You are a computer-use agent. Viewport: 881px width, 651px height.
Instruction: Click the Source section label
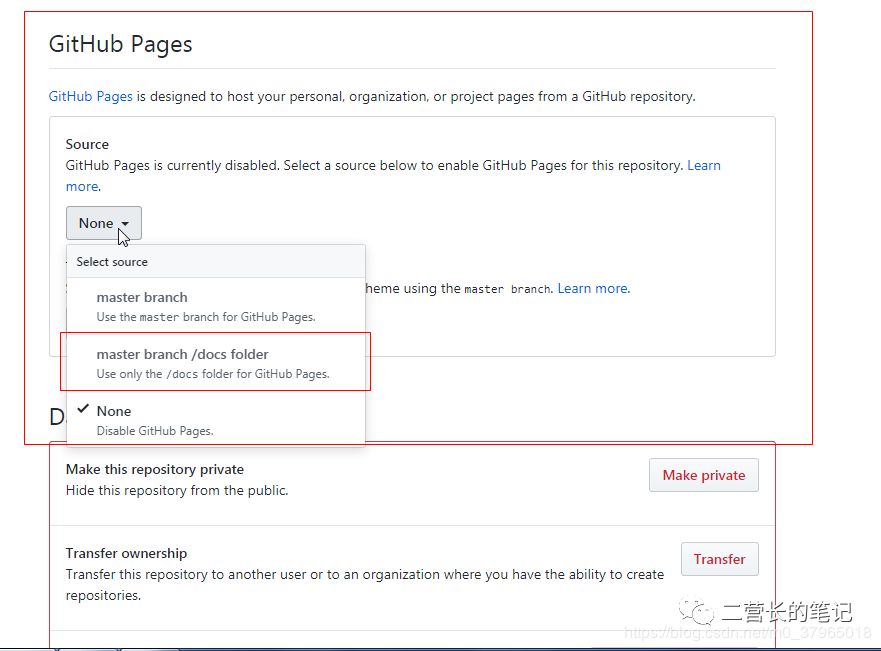coord(87,144)
